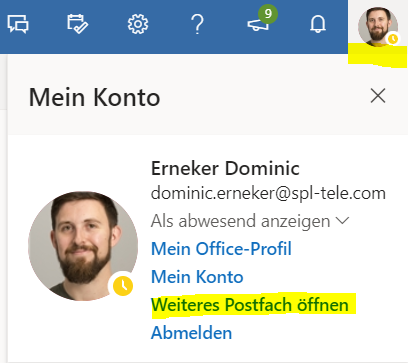Click the yellow away status badge on the header avatar
This screenshot has height=363, width=408.
pos(393,39)
